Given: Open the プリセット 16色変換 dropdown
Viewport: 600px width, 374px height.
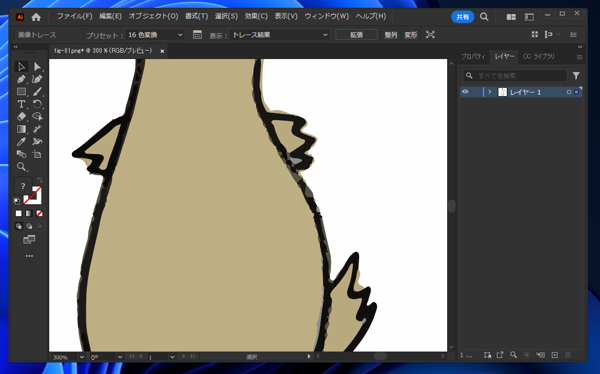Looking at the screenshot, I should tap(155, 35).
